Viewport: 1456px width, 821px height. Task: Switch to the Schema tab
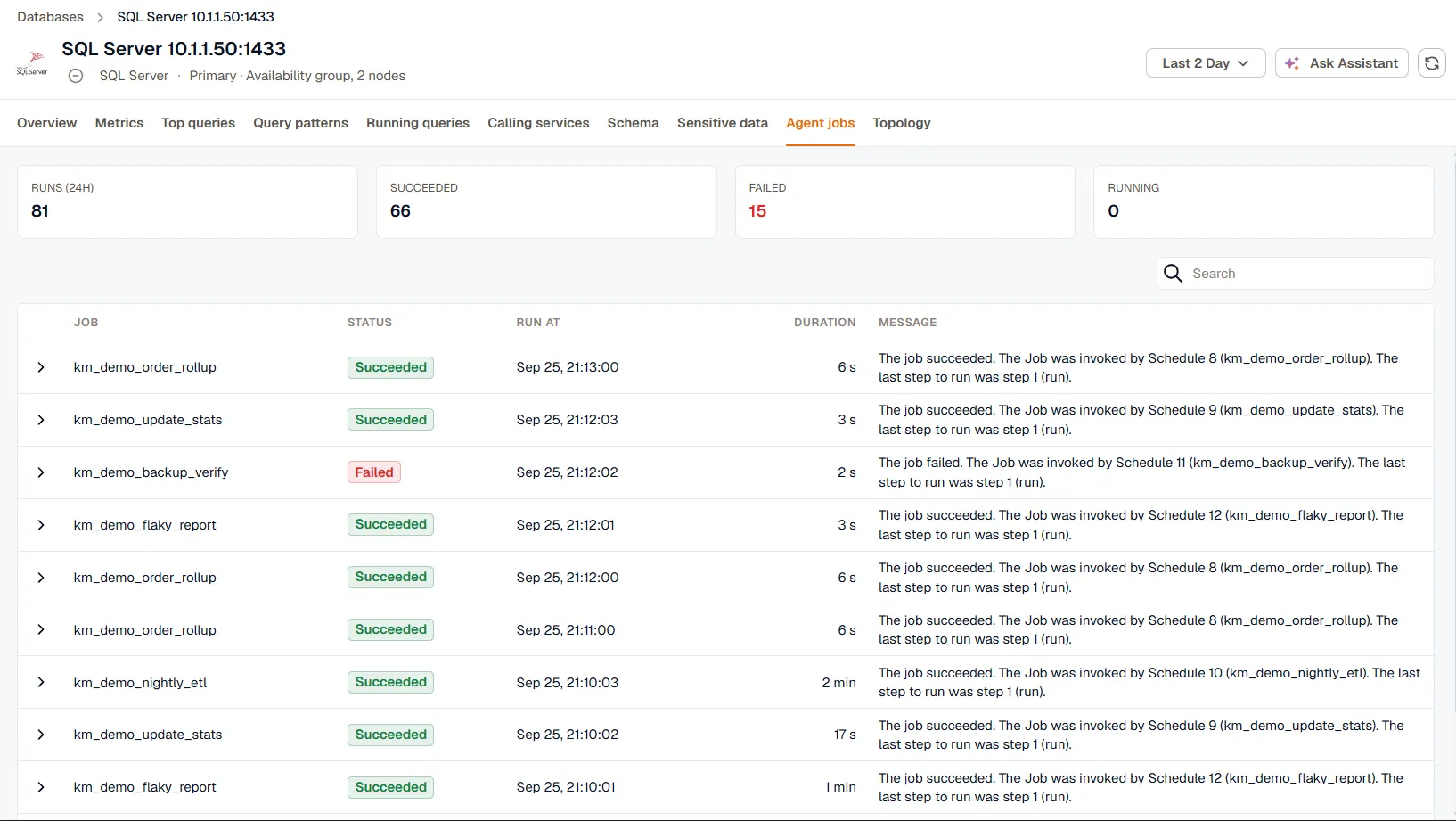[633, 123]
